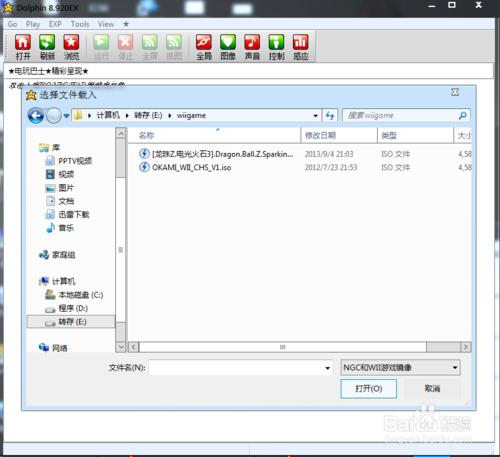Viewport: 500px width, 457px height.
Task: Minimize the Dolphin window
Action: tap(432, 6)
